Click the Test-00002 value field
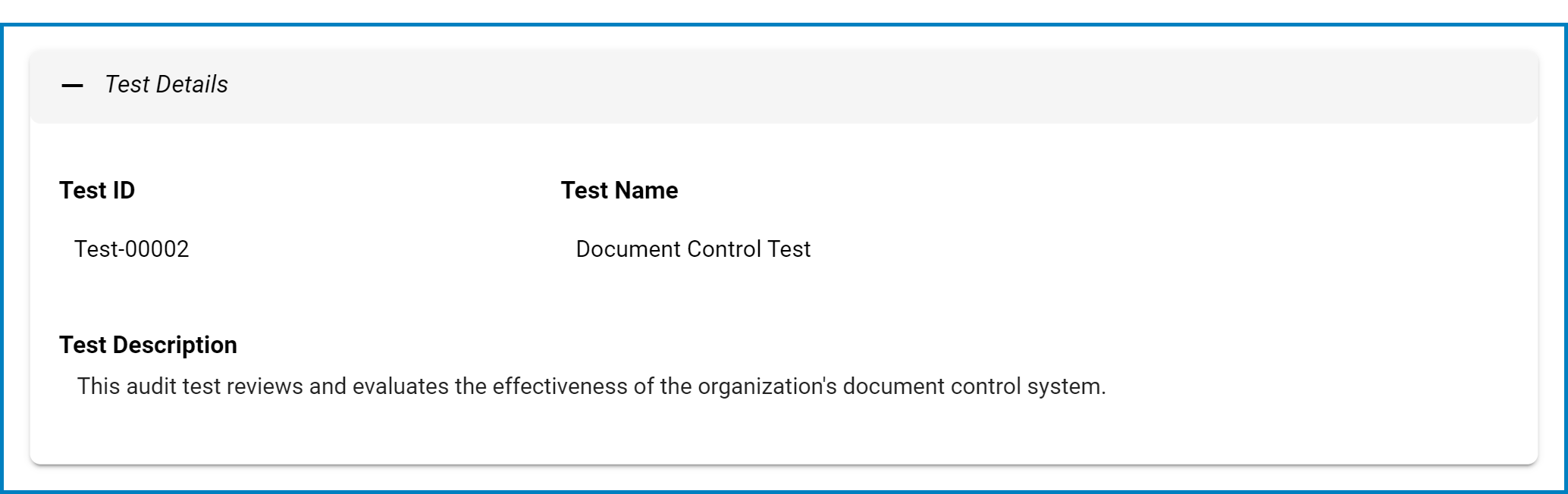 pyautogui.click(x=131, y=249)
